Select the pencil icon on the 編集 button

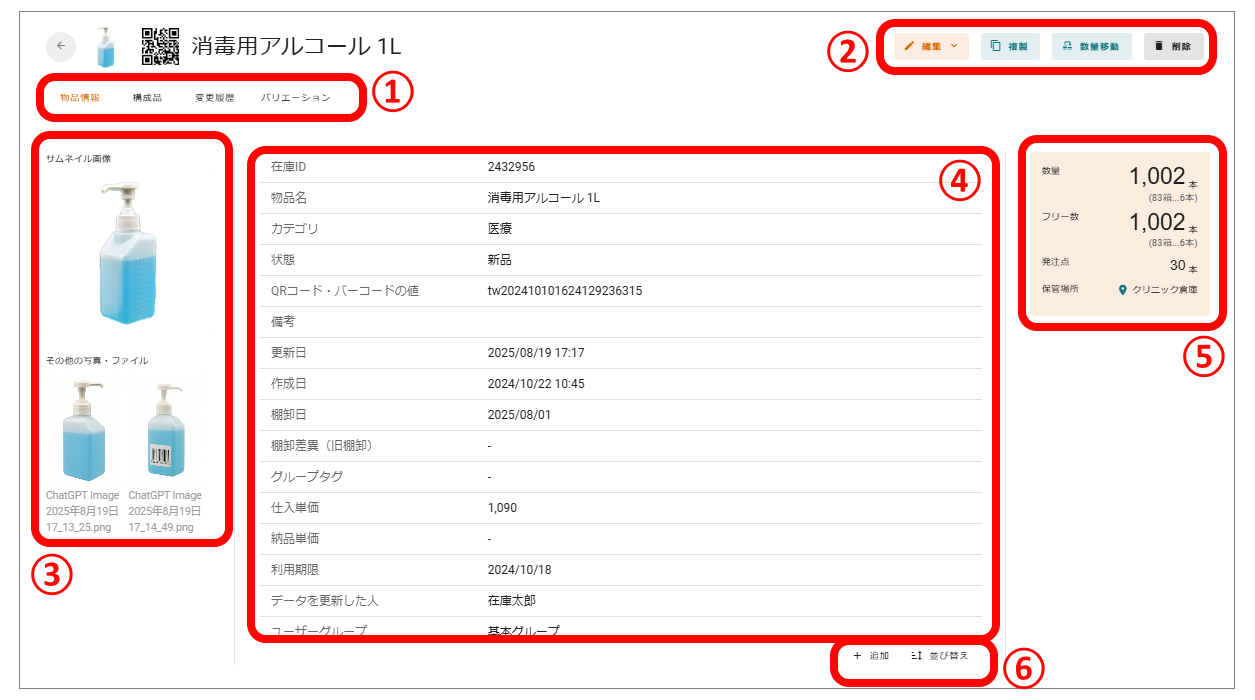tap(908, 46)
